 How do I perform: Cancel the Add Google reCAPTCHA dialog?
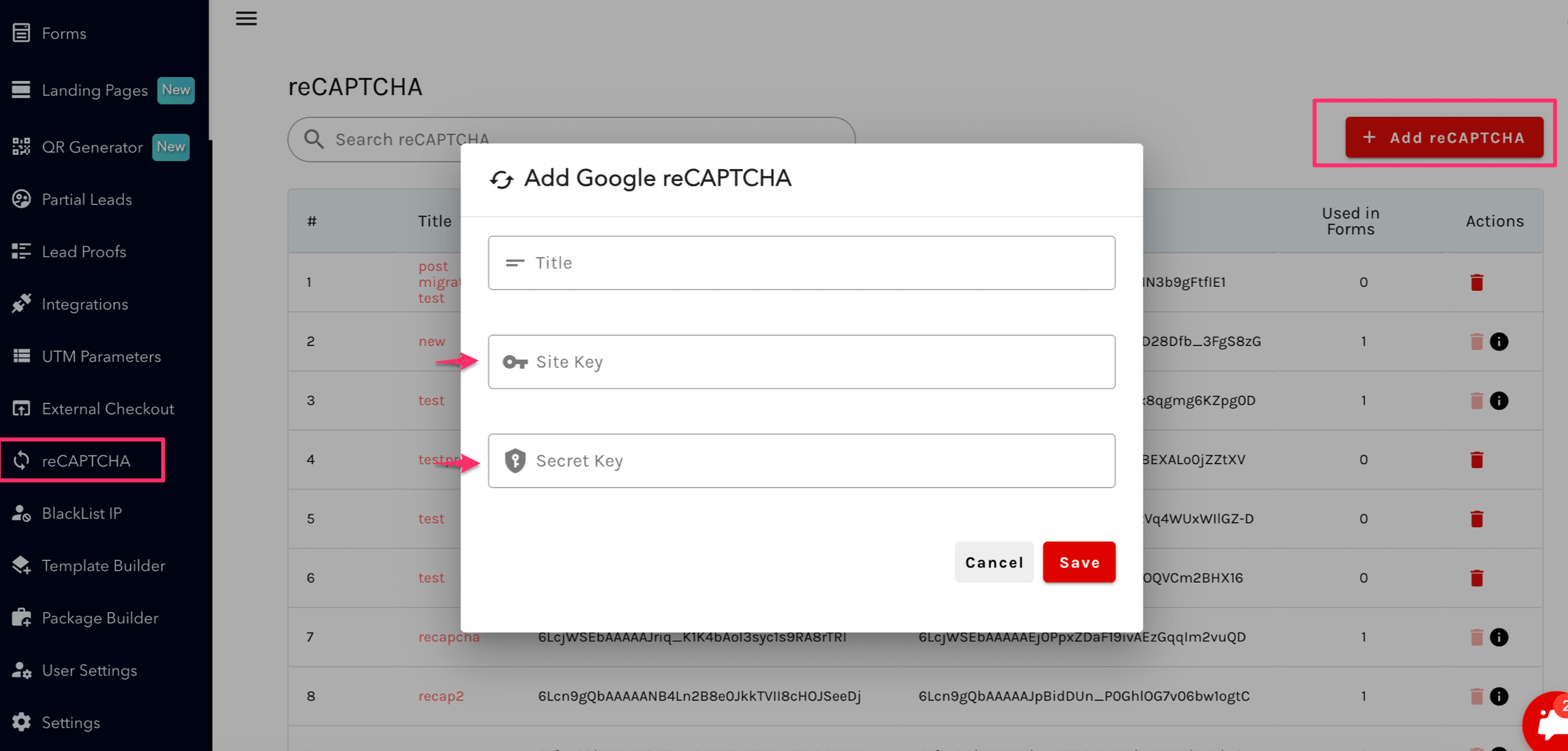tap(994, 562)
